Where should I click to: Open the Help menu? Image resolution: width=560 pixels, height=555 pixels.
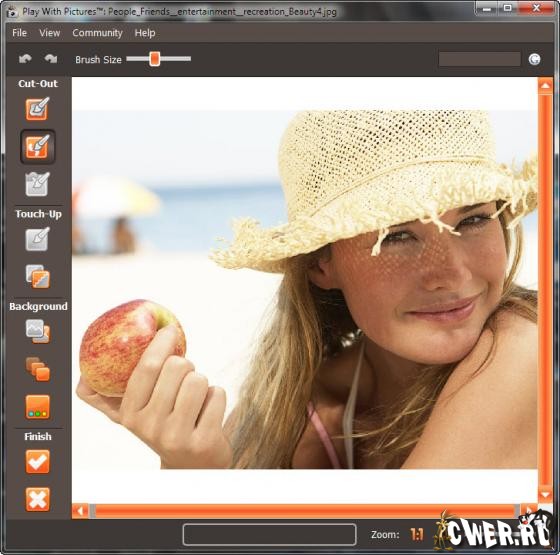pyautogui.click(x=145, y=33)
